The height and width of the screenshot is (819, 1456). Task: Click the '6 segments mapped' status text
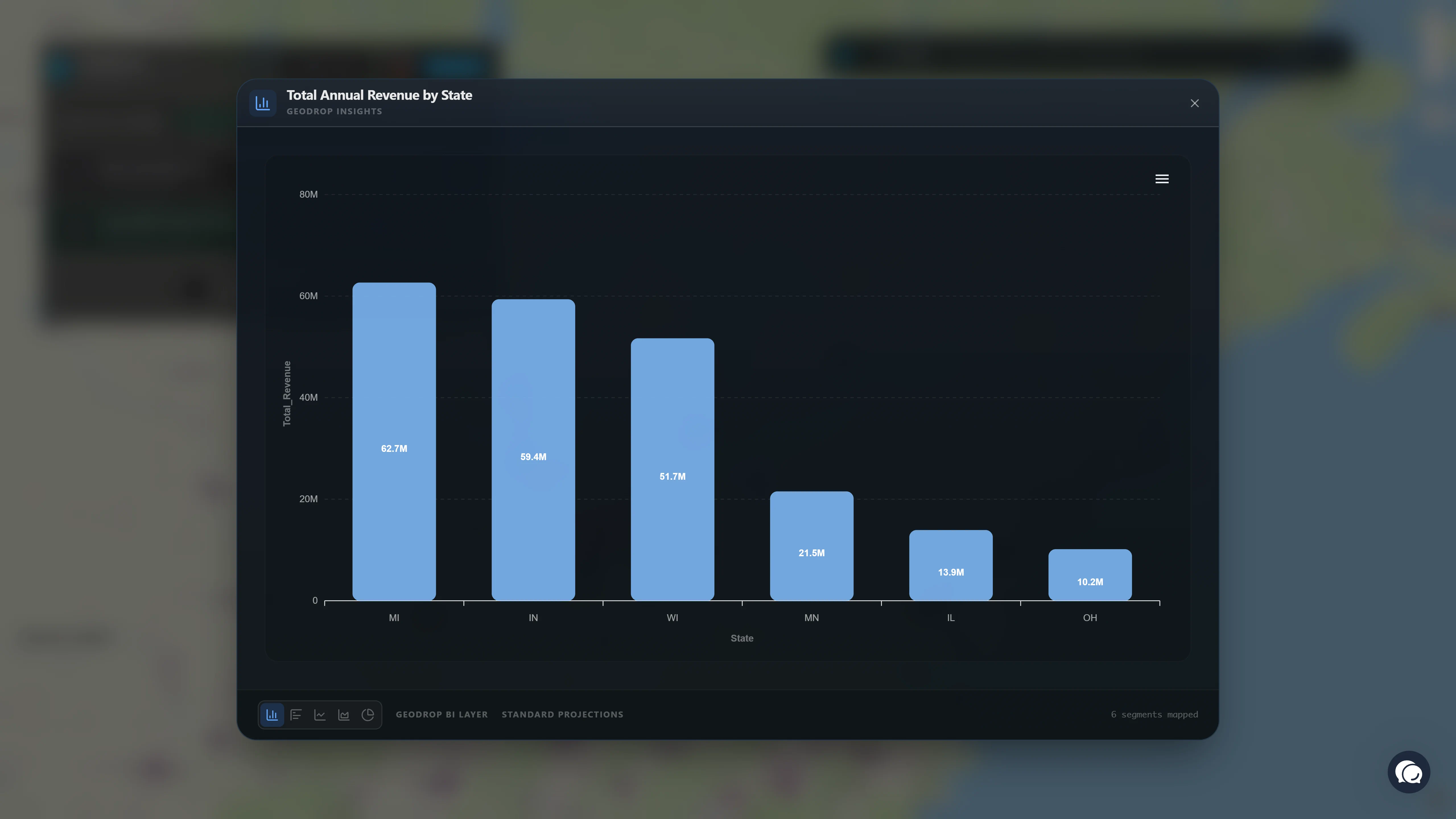1154,715
